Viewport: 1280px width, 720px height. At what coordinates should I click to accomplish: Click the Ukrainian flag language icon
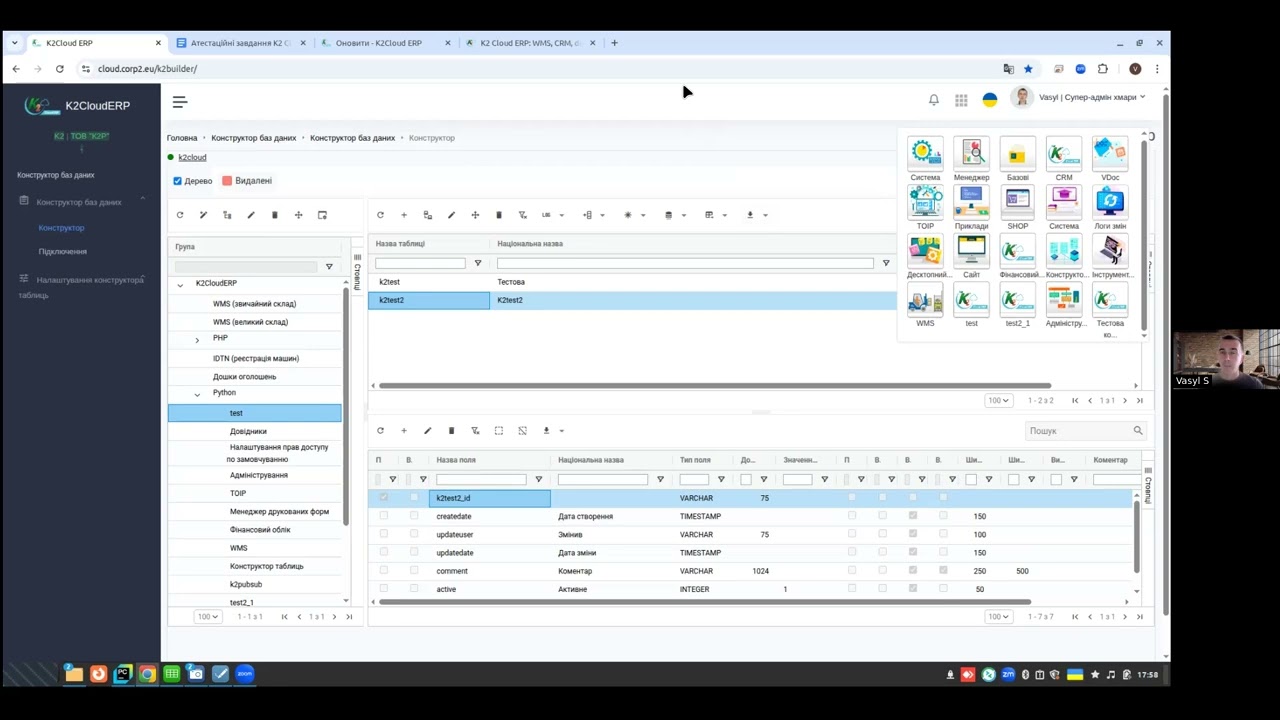(x=990, y=99)
